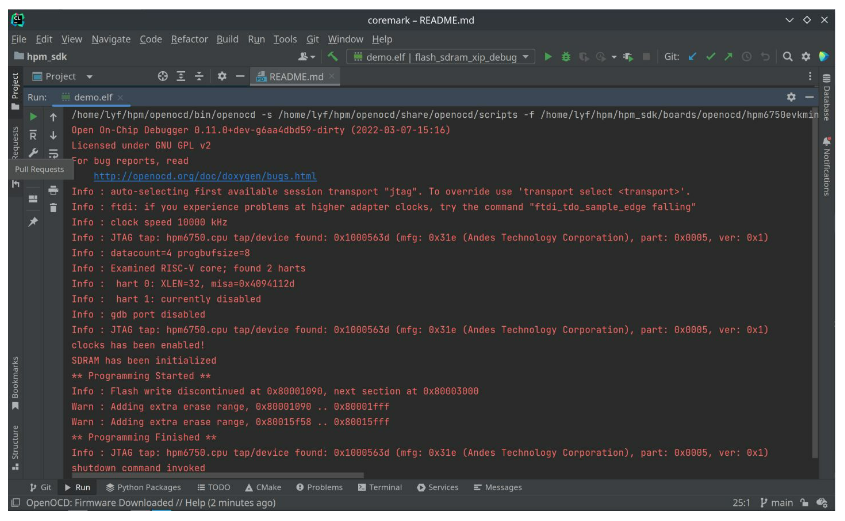845x521 pixels.
Task: Click the green Run button in top toolbar
Action: [548, 57]
